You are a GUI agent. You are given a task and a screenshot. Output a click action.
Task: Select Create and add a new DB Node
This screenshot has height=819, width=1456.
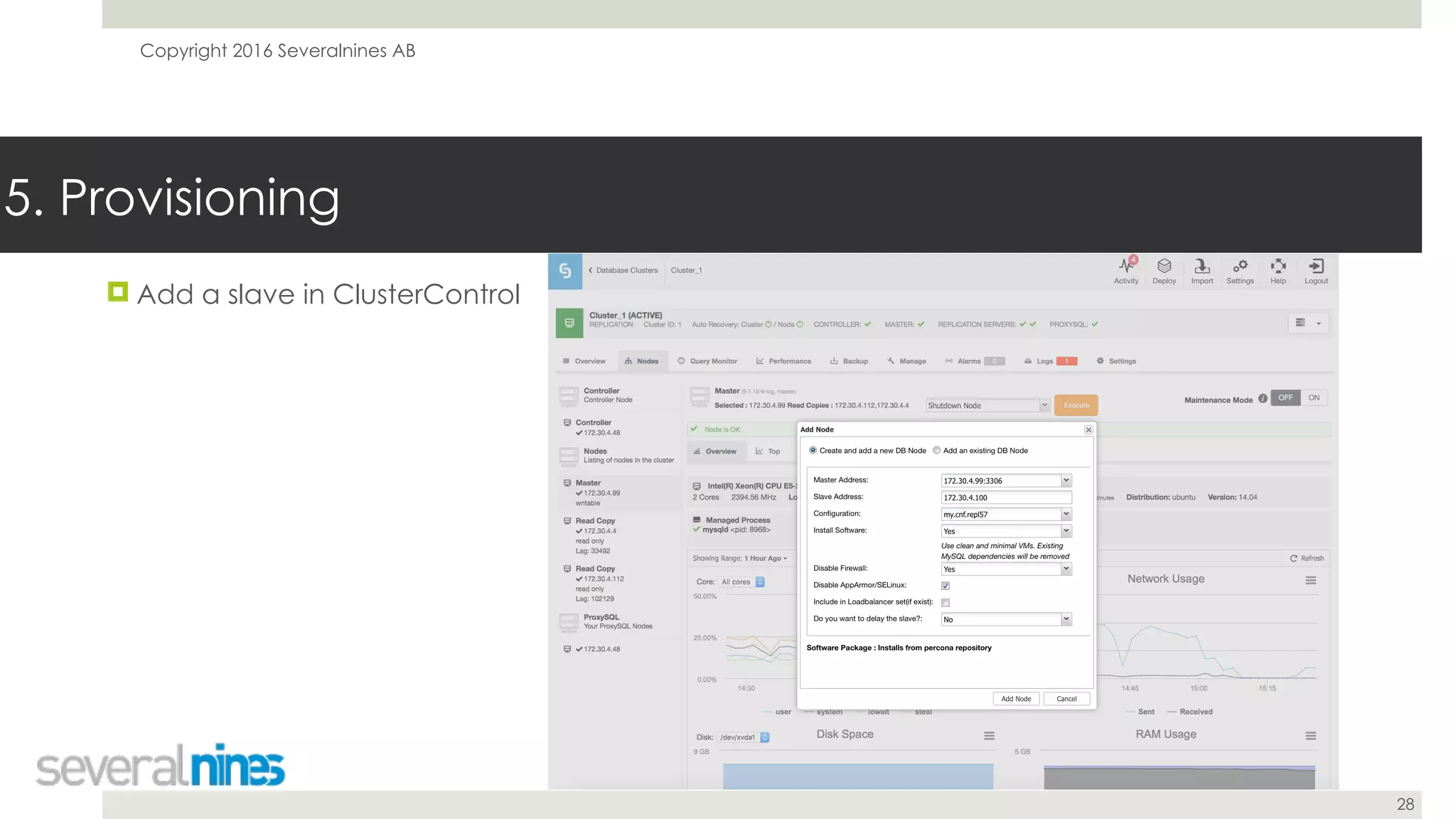(813, 450)
